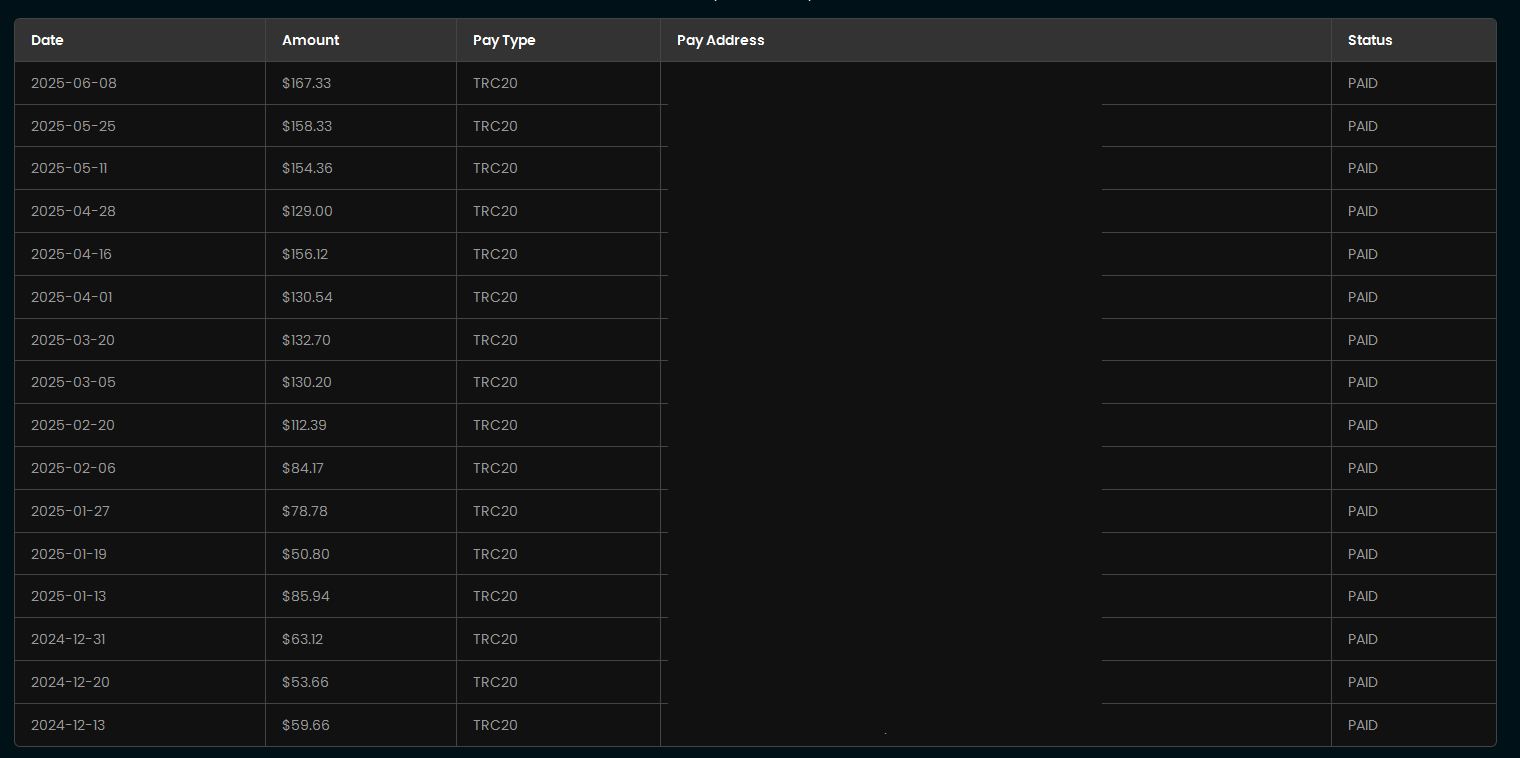The image size is (1520, 758).
Task: Select the $158.33 payment amount
Action: click(x=307, y=126)
